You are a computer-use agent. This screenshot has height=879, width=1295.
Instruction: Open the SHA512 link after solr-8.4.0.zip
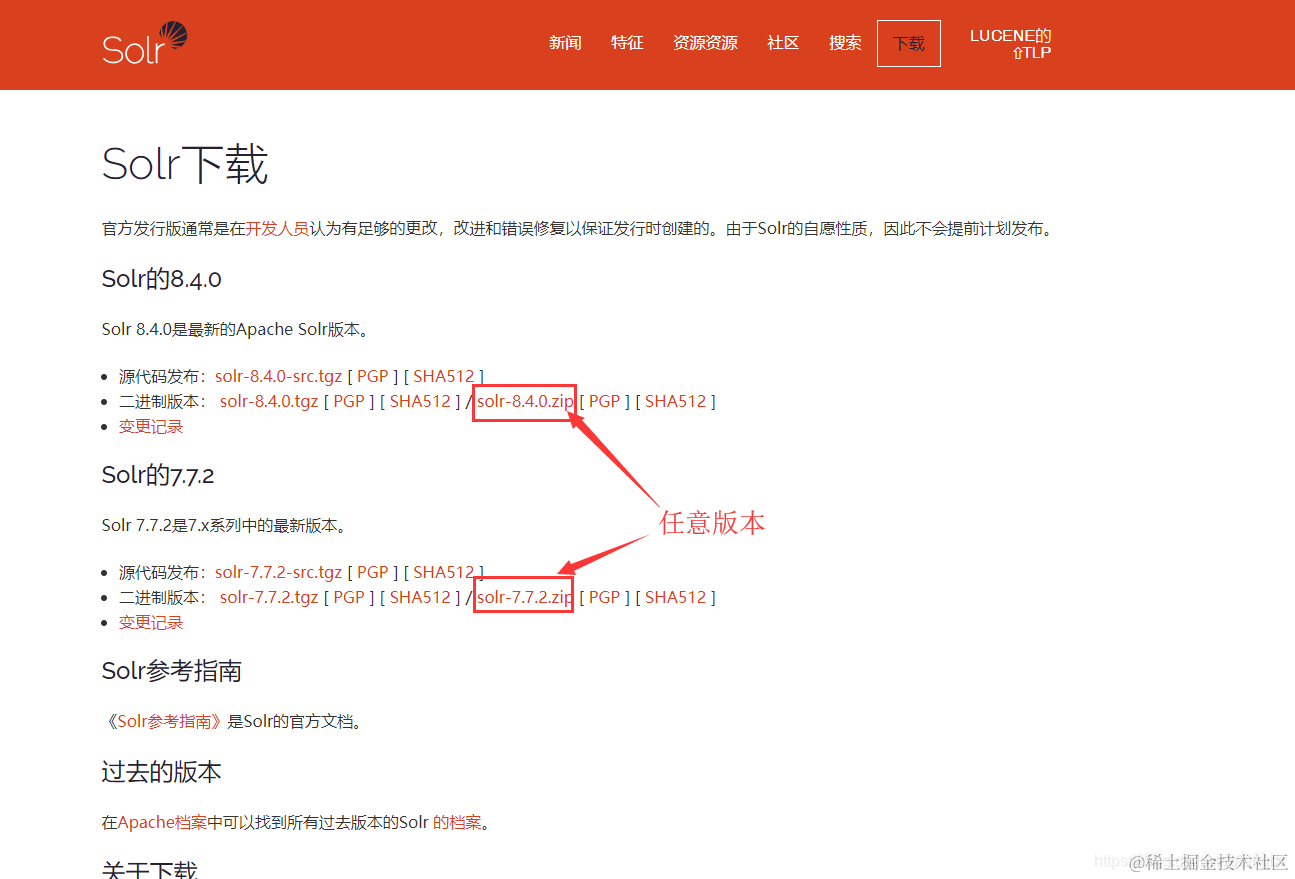[676, 401]
